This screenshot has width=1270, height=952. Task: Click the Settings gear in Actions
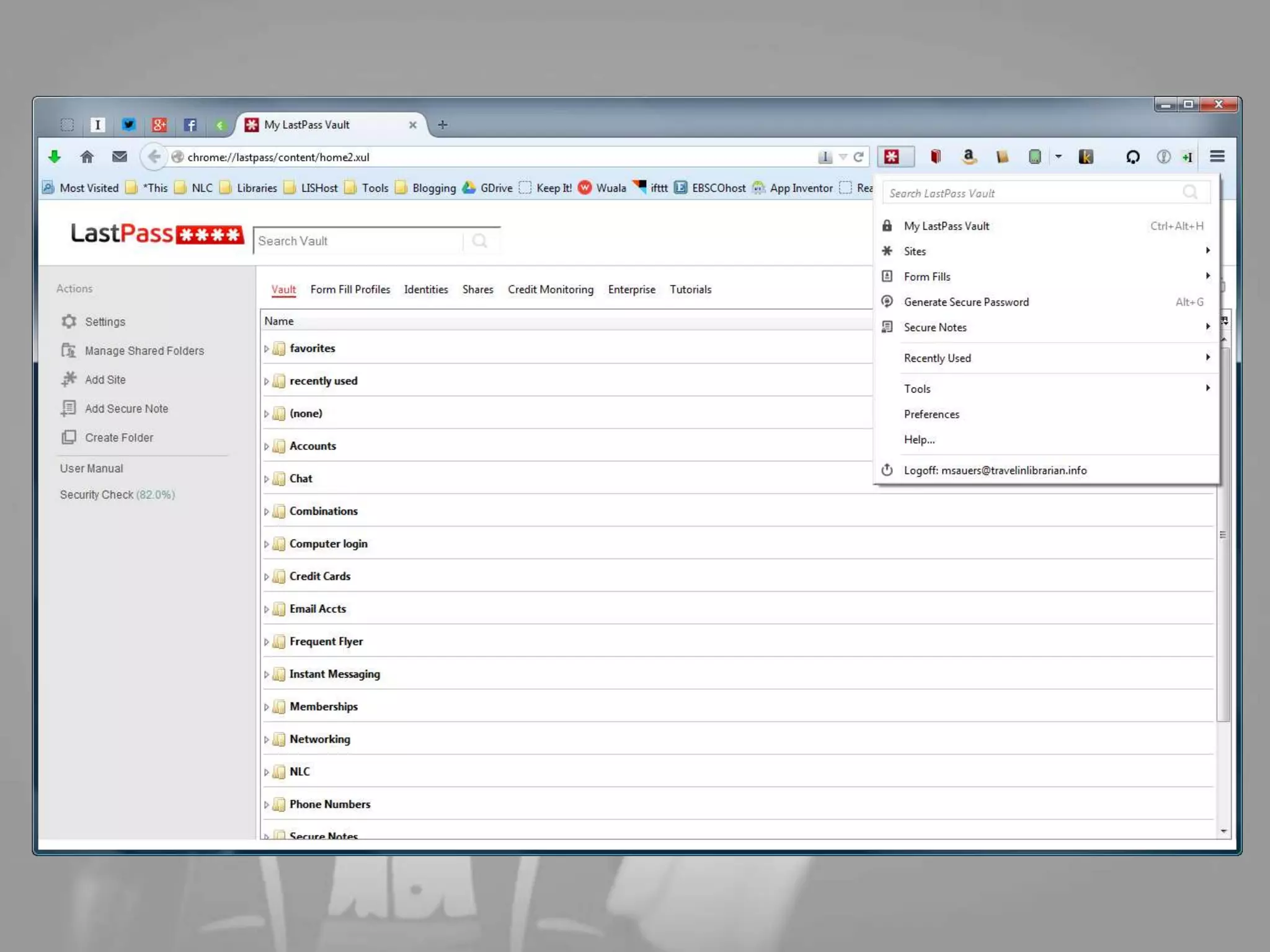click(x=69, y=322)
